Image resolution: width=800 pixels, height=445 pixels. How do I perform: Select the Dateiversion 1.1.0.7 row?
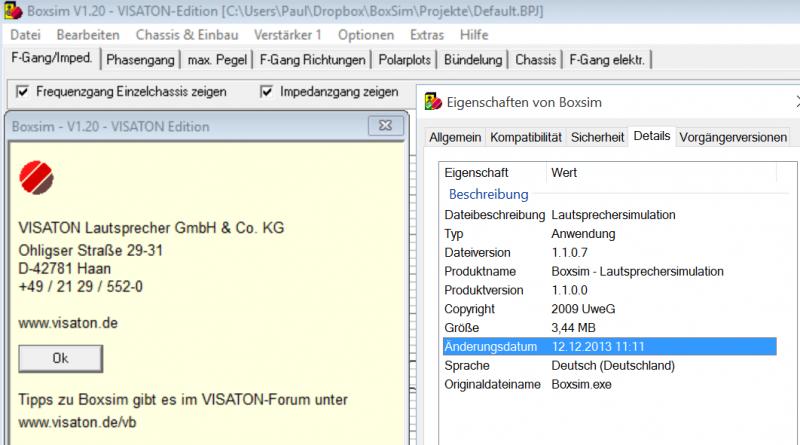tap(610, 253)
